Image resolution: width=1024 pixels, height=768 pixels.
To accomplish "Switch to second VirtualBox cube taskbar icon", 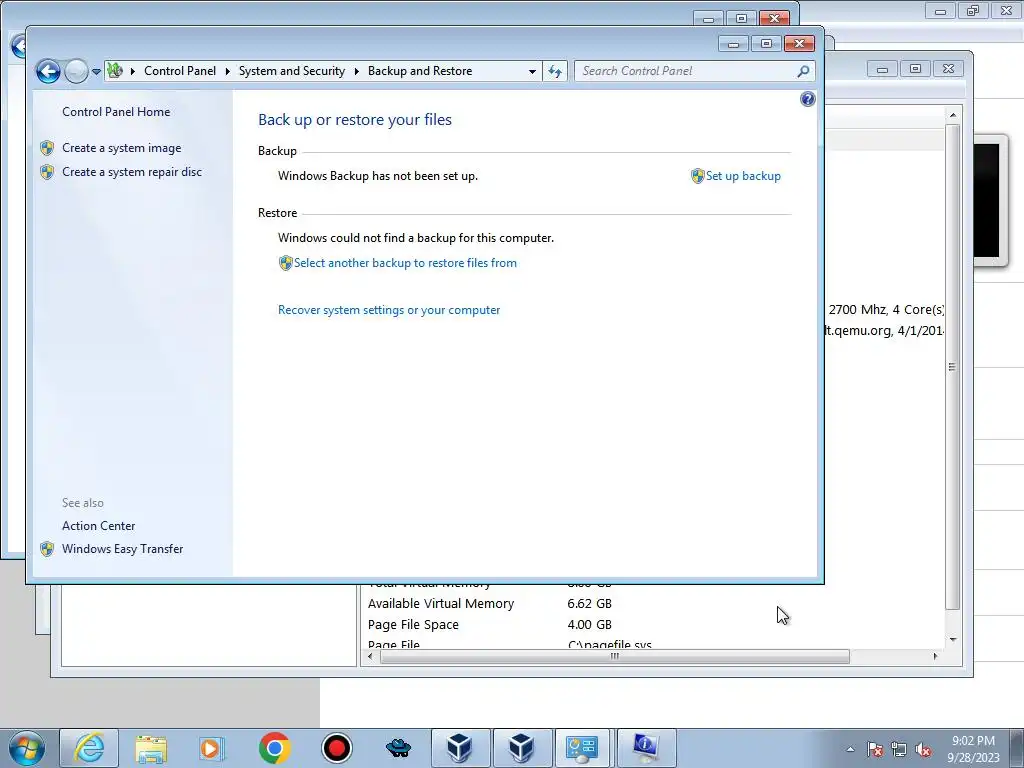I will click(x=522, y=748).
